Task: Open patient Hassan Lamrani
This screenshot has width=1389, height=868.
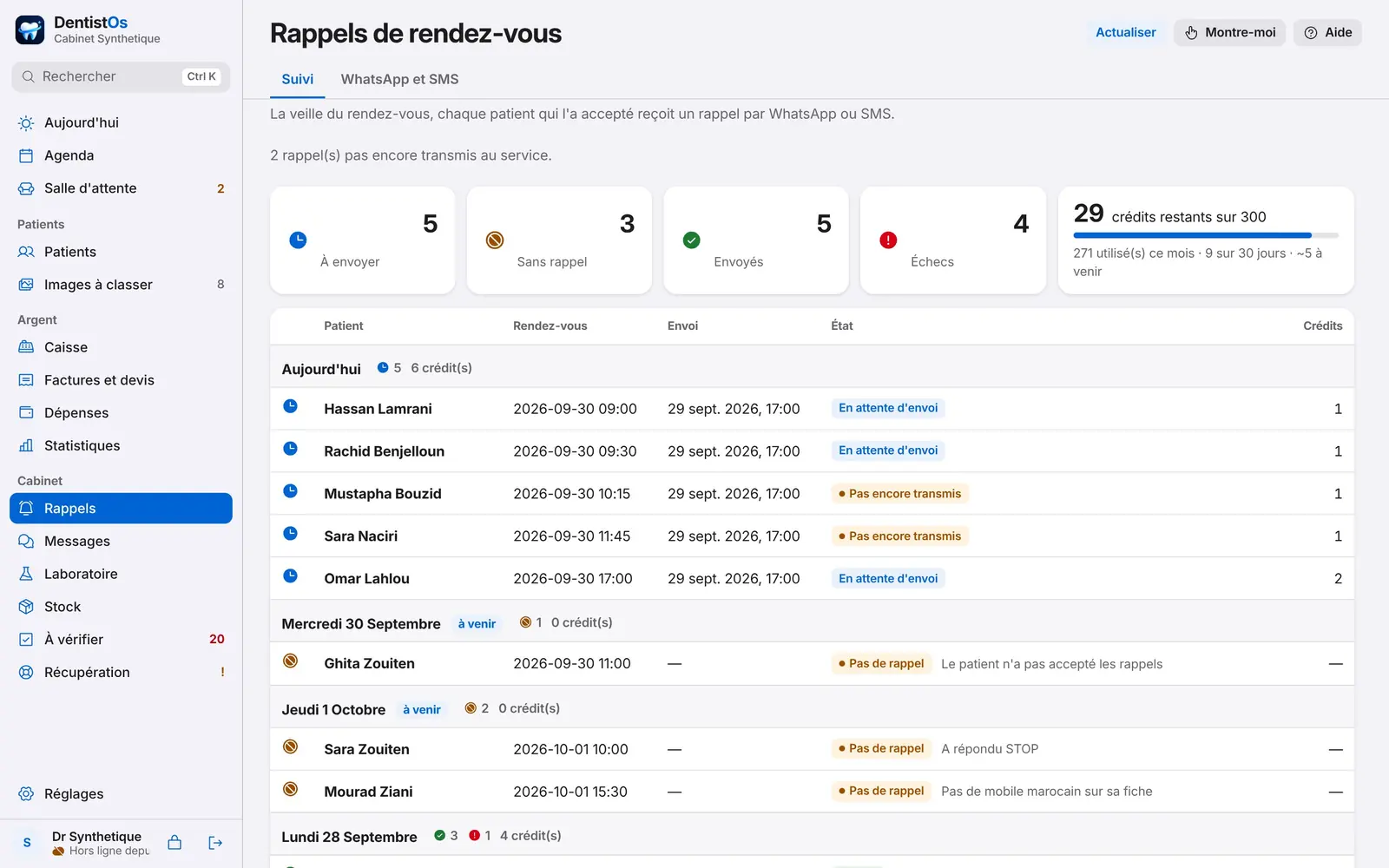Action: tap(378, 409)
